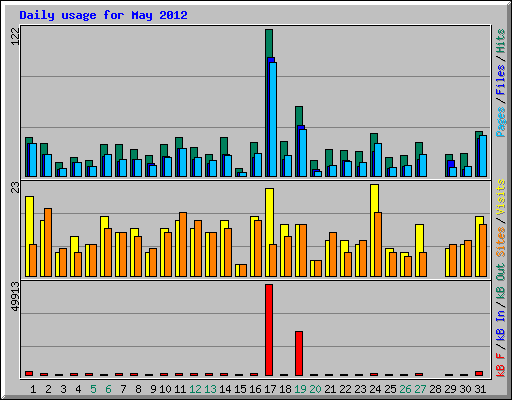Click the 'kB F' legend label
The height and width of the screenshot is (400, 512).
501,365
